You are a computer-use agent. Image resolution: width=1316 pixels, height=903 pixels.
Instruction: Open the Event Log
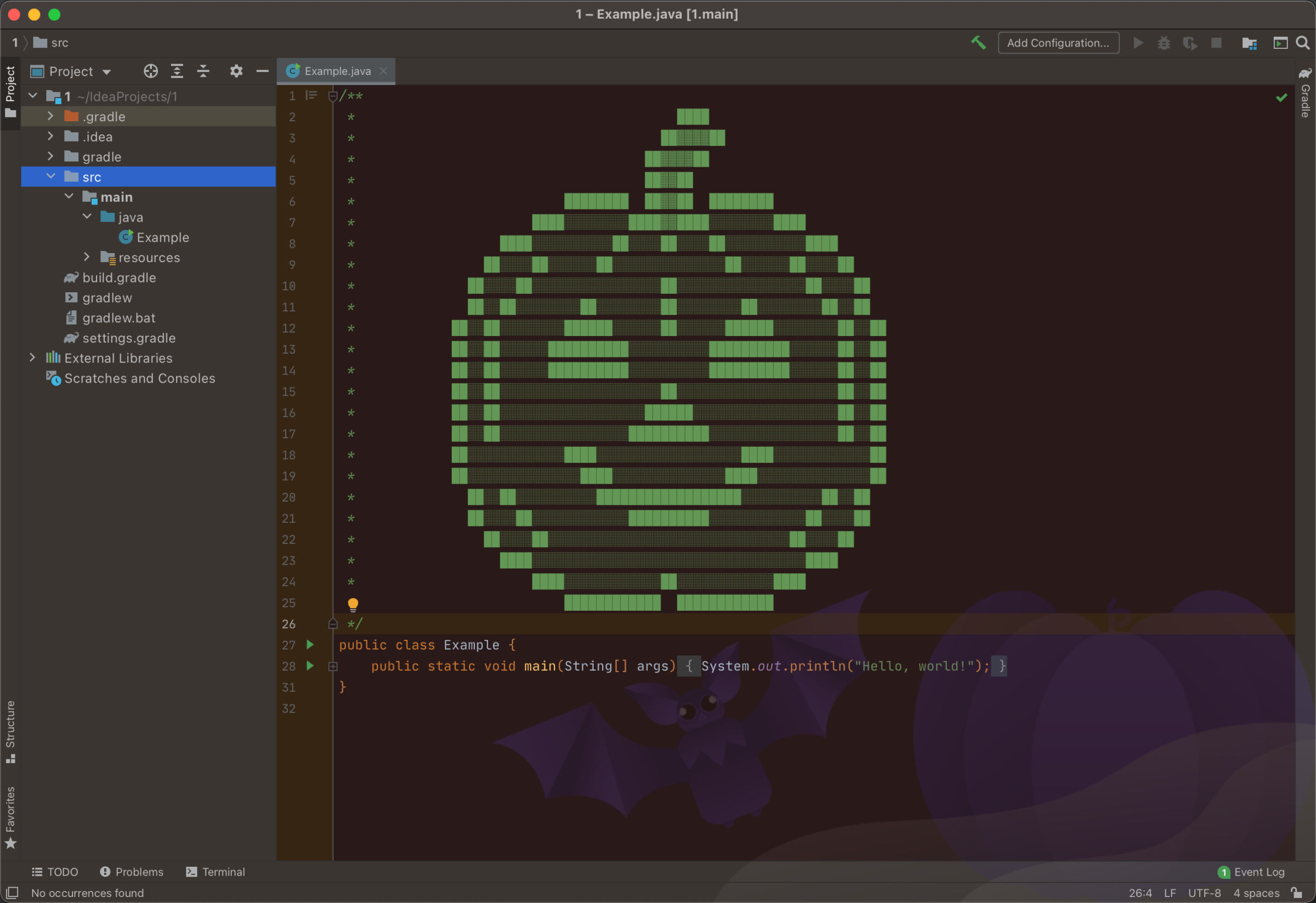[x=1251, y=872]
